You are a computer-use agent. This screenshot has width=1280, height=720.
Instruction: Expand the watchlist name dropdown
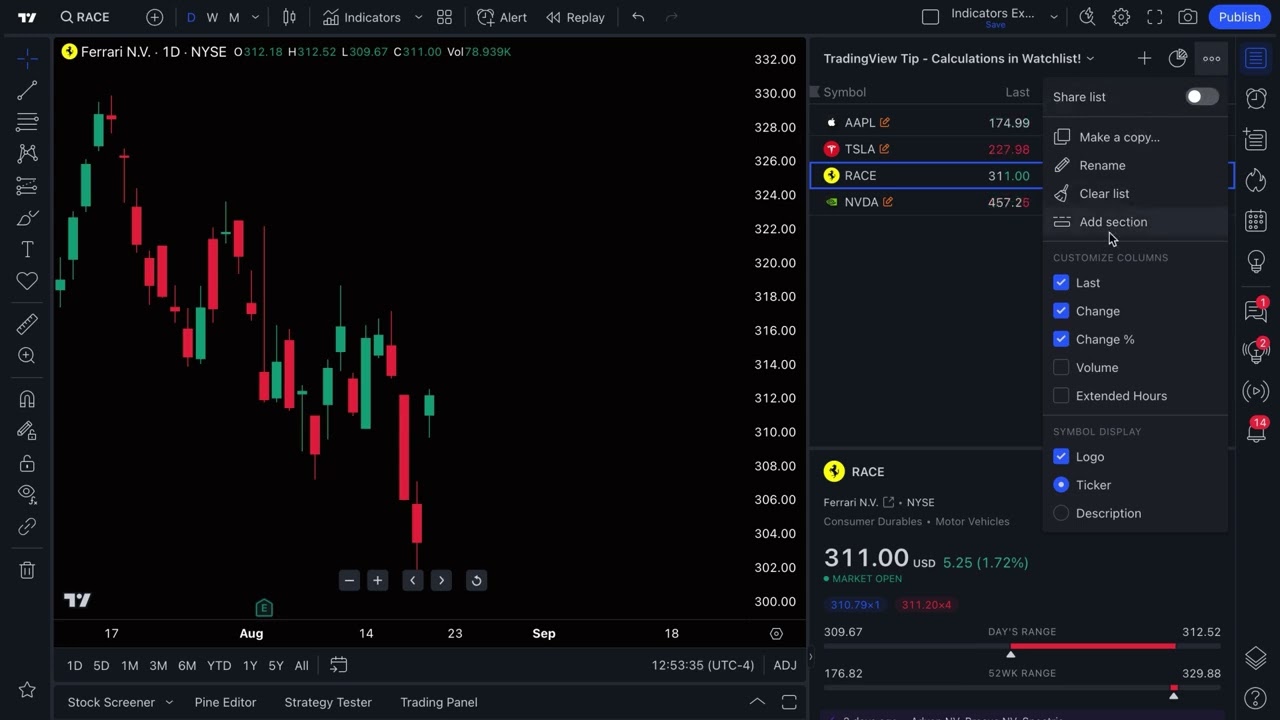[1090, 59]
